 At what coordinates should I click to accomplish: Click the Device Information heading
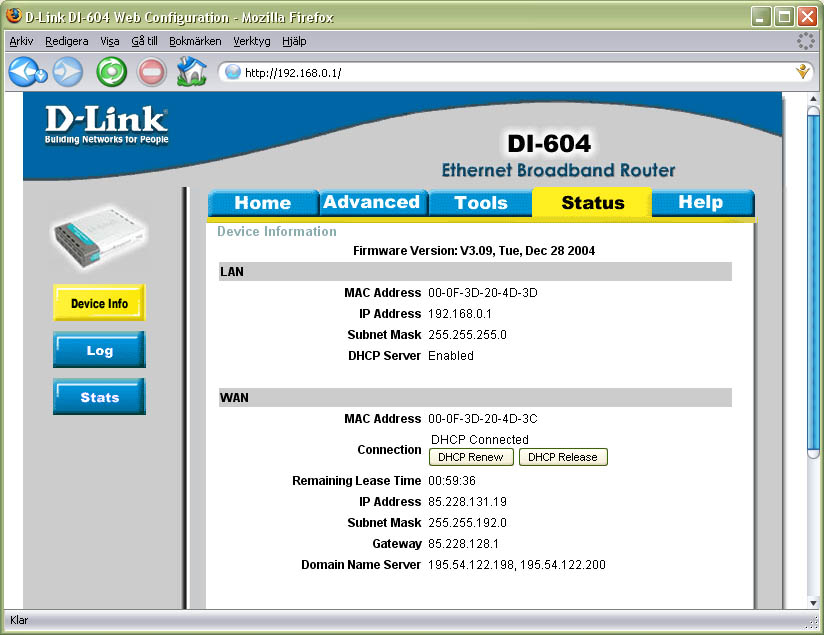[x=277, y=231]
